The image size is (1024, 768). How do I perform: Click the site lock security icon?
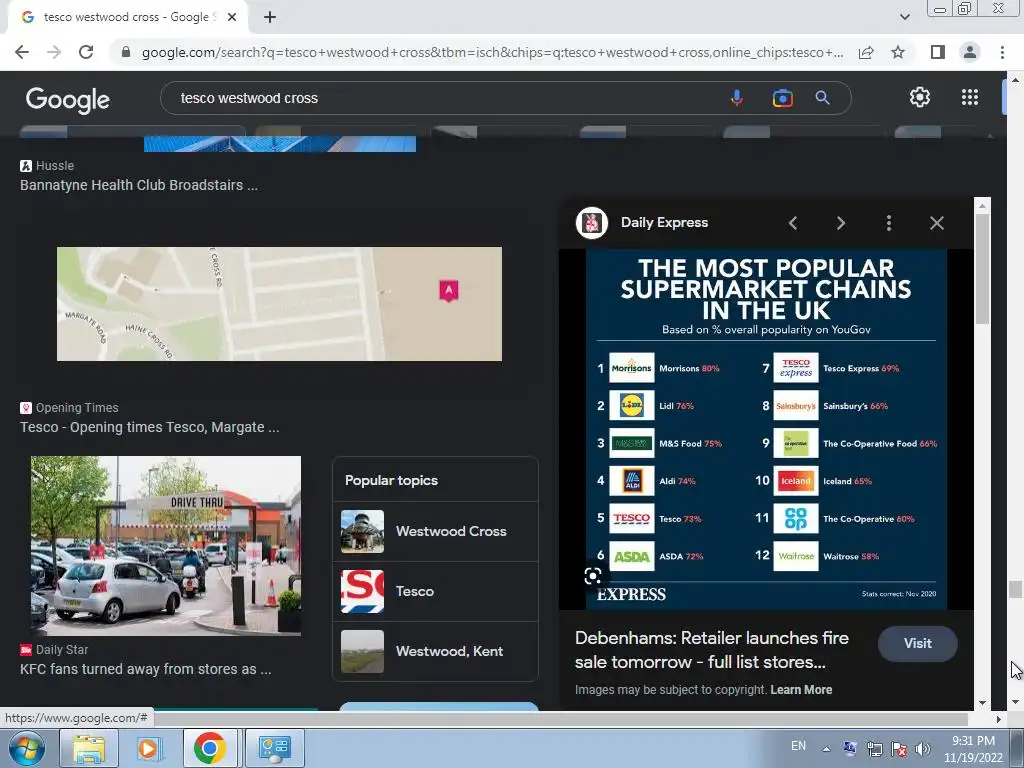[126, 52]
